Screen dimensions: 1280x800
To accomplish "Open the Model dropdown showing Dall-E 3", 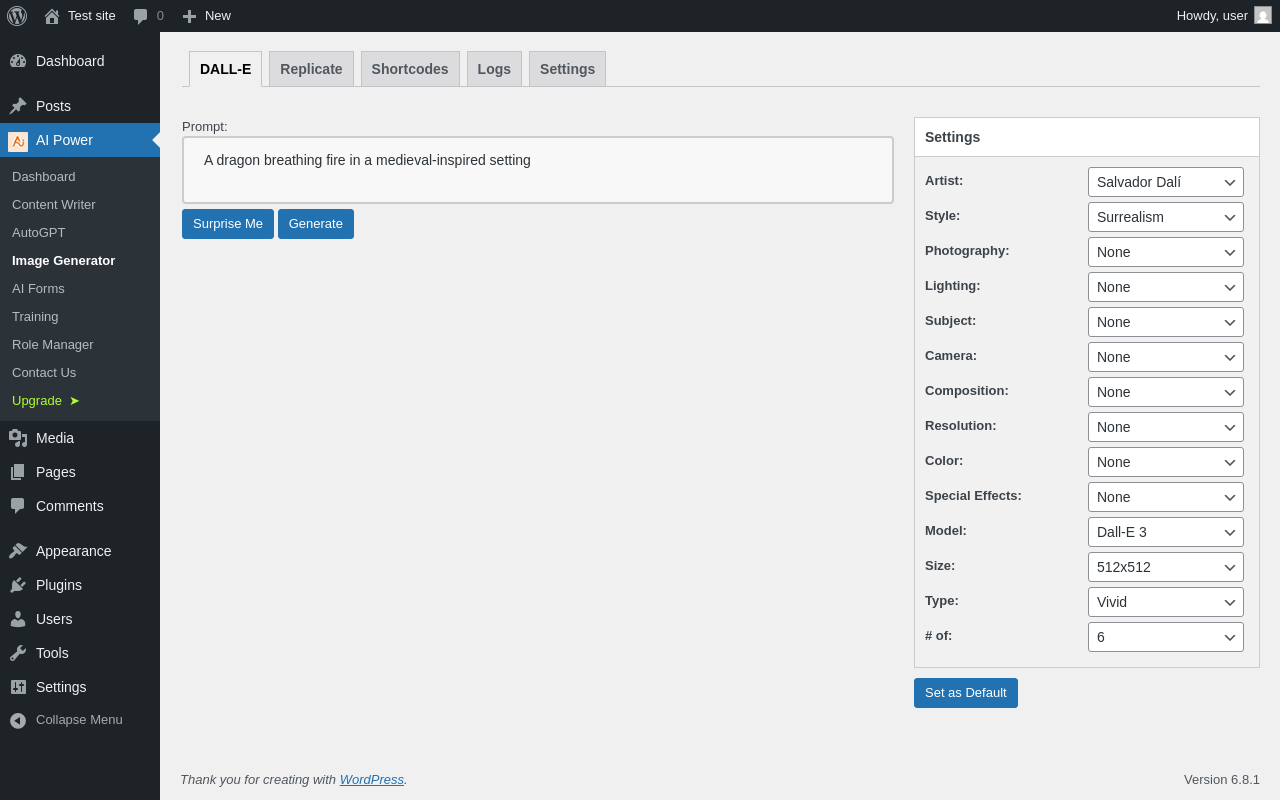I will pos(1166,532).
